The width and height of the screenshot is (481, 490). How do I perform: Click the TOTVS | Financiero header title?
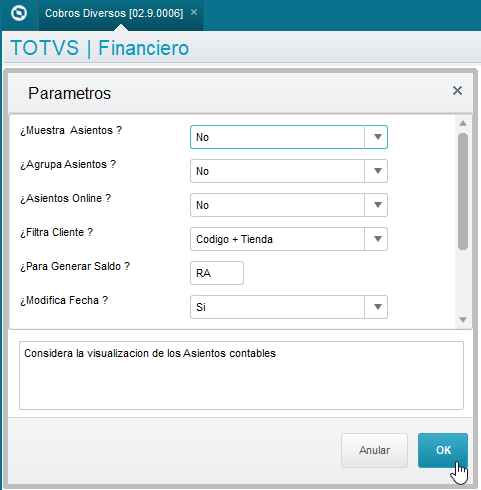tap(100, 48)
